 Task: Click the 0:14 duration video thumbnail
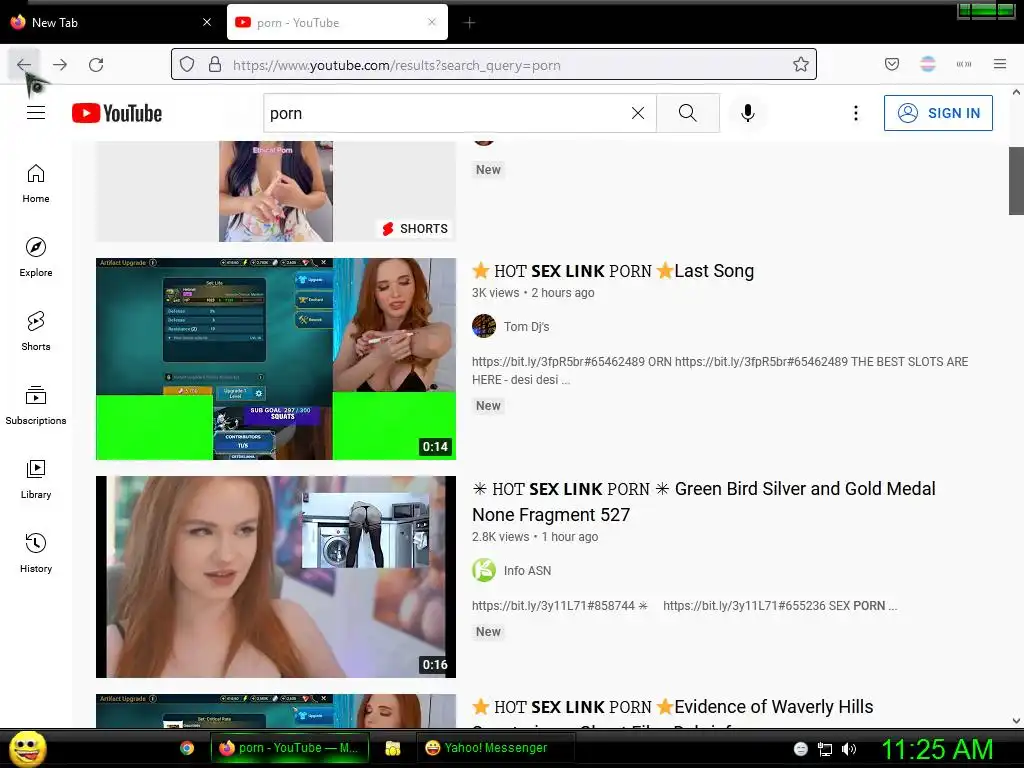[276, 359]
